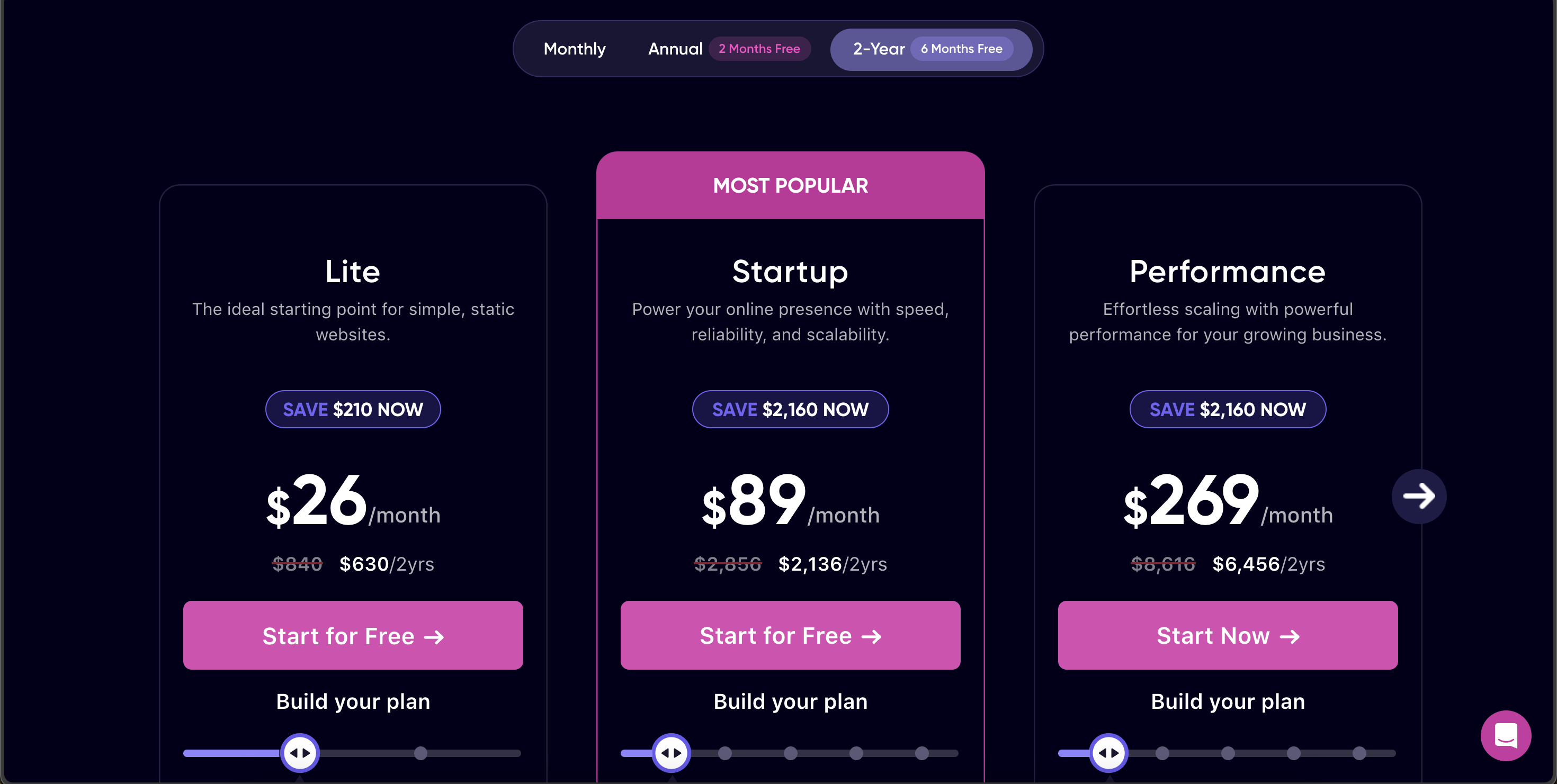Click the MOST POPULAR banner
Image resolution: width=1557 pixels, height=784 pixels.
[790, 185]
